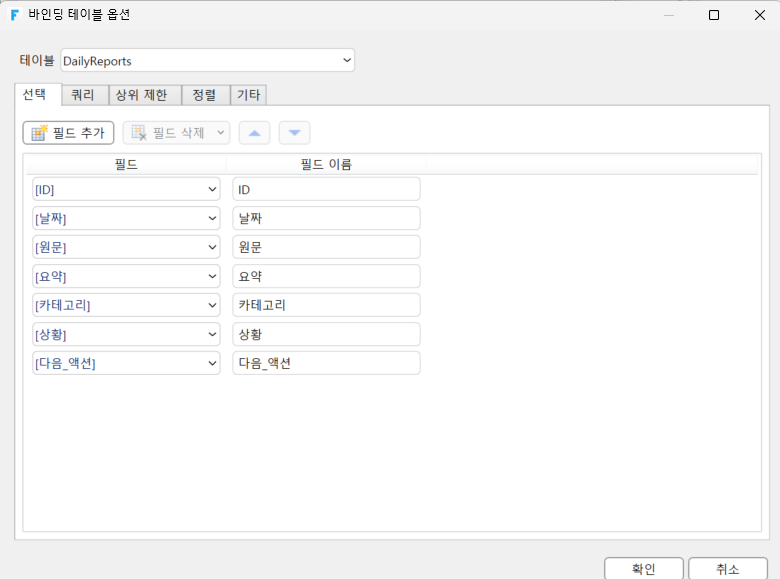Open the DailyReports table dropdown
The width and height of the screenshot is (780, 579).
click(207, 60)
